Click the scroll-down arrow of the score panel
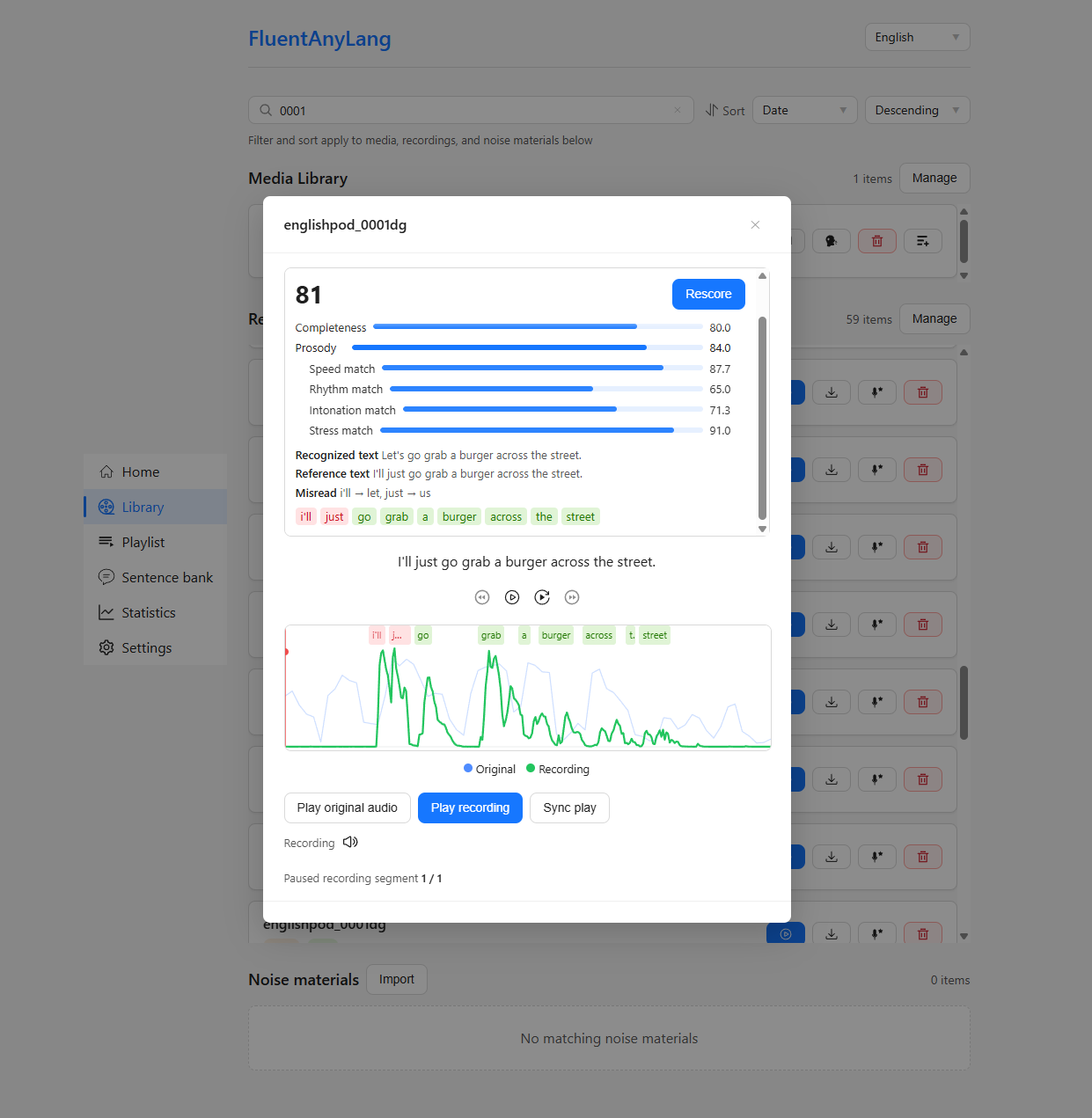This screenshot has width=1092, height=1118. click(x=762, y=529)
